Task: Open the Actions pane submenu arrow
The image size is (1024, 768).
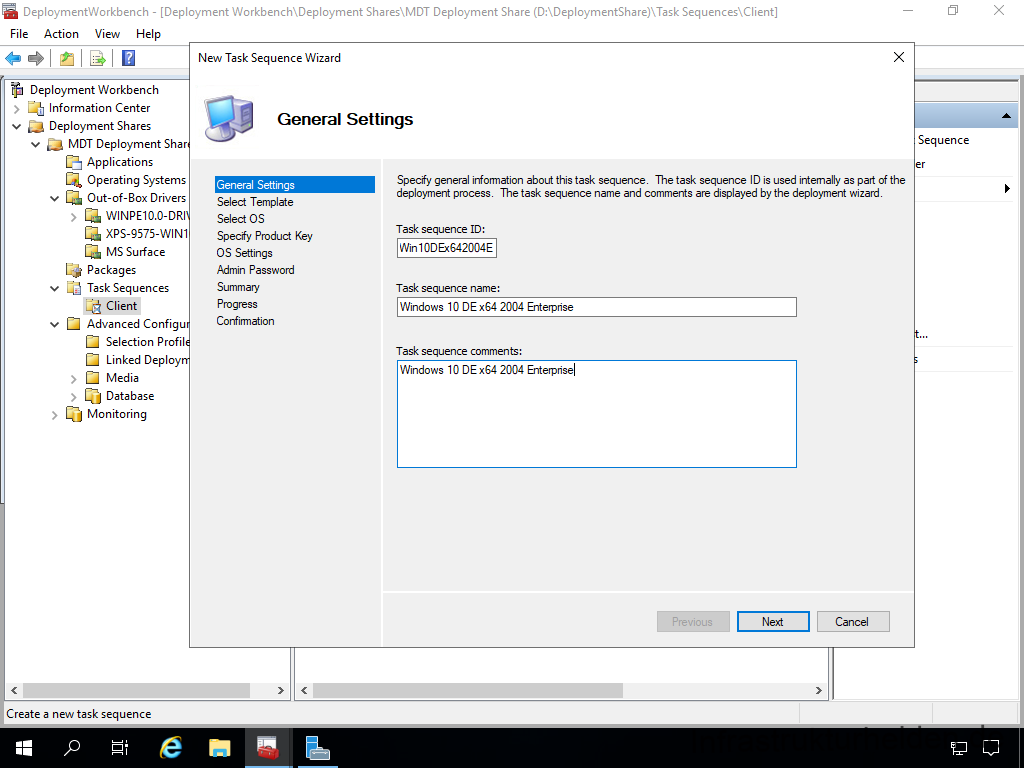Action: 1007,189
